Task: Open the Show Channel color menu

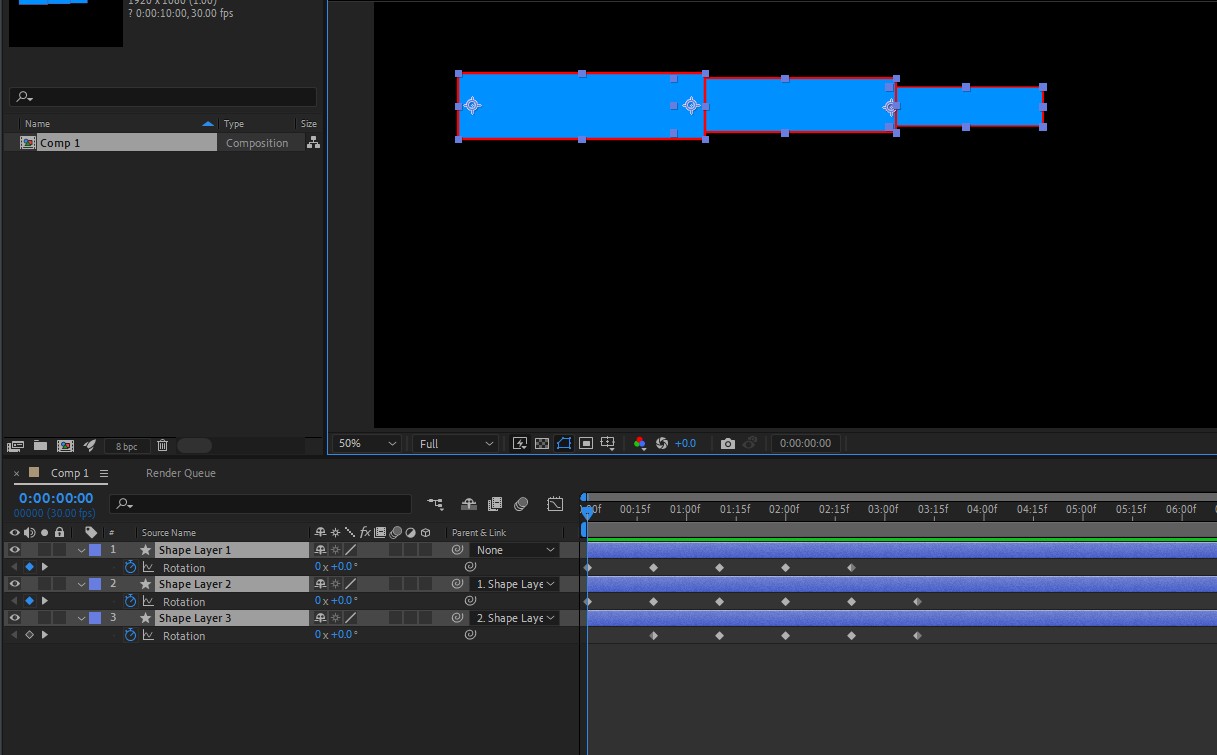Action: point(640,443)
